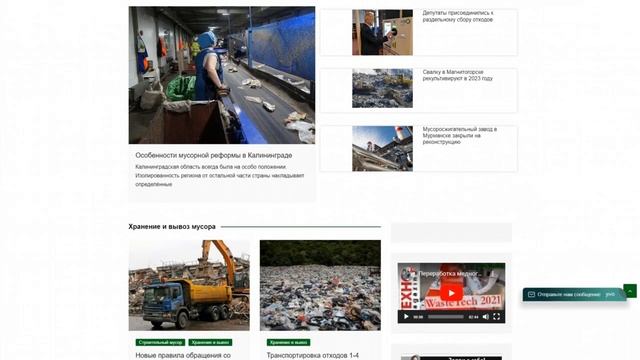Mute the video with the speaker icon
Image resolution: width=640 pixels, height=360 pixels.
coord(486,316)
